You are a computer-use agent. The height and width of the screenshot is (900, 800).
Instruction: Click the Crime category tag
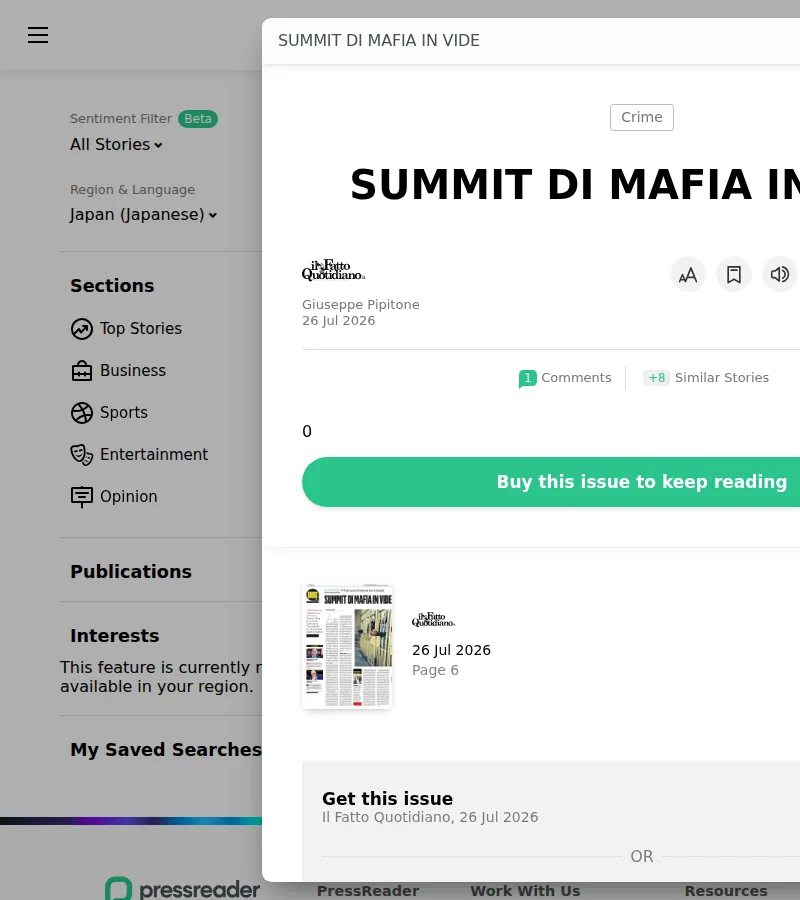coord(642,118)
